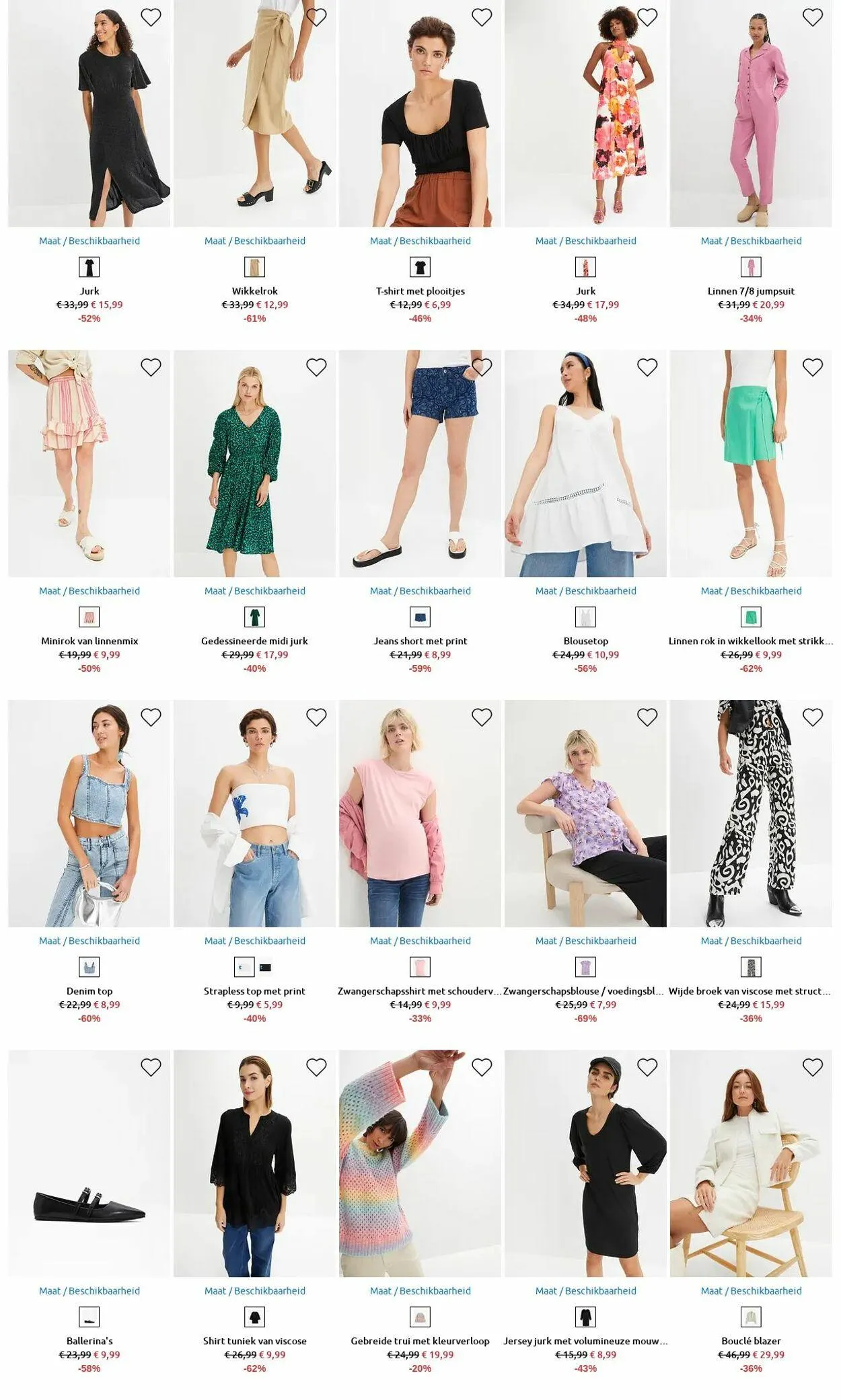Open the floral halter Jurk product image
This screenshot has width=841, height=1400.
(585, 114)
